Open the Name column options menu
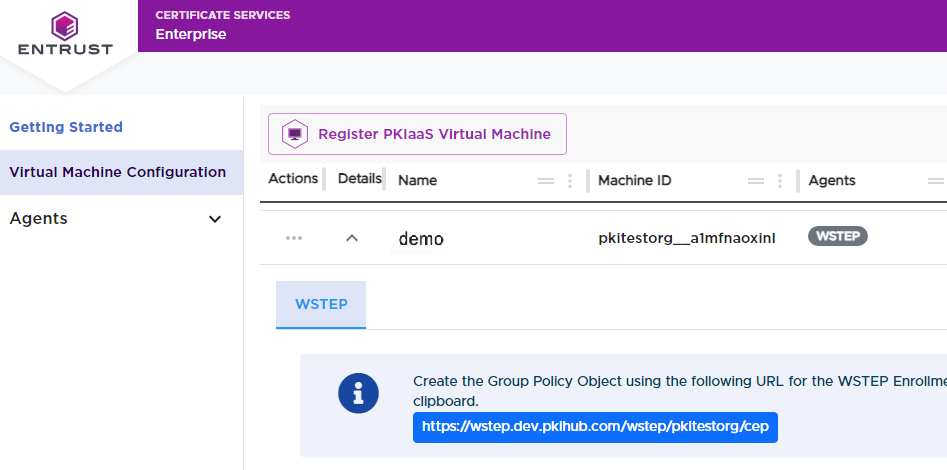Image resolution: width=947 pixels, height=470 pixels. click(570, 181)
